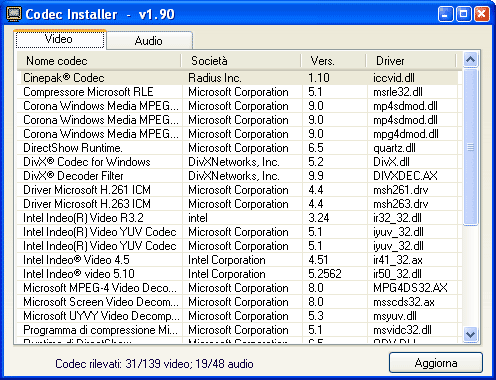496x380 pixels.
Task: Select Compressore Microsoft RLE row
Action: click(x=239, y=92)
